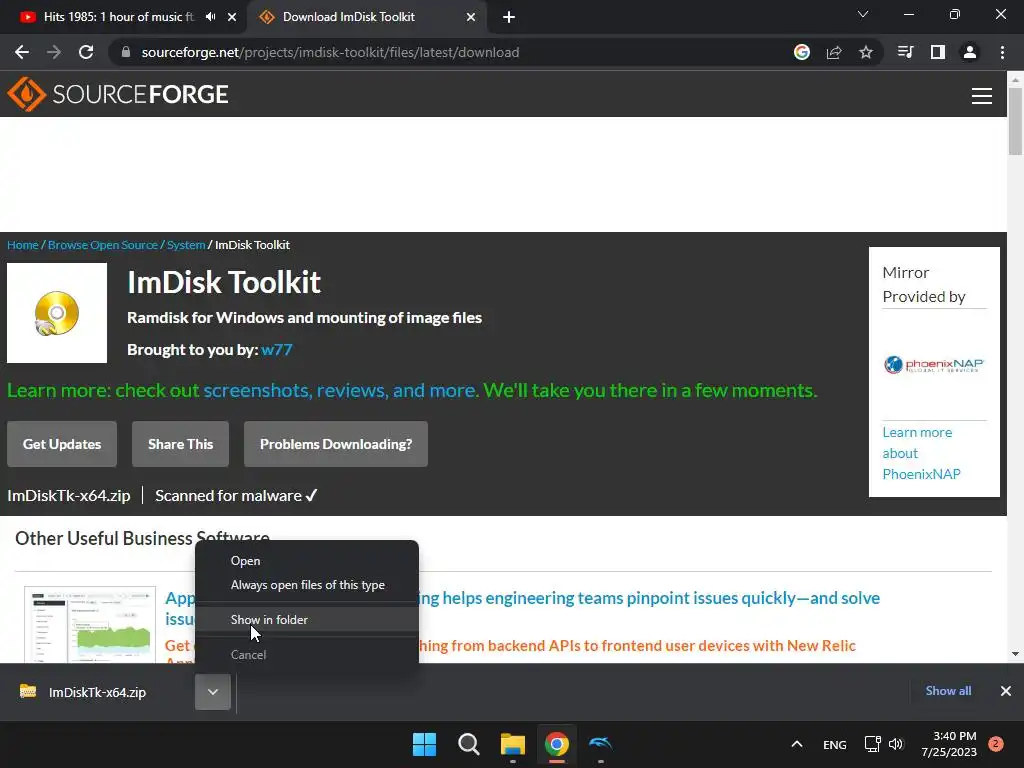Toggle the browser side panel

(x=938, y=52)
